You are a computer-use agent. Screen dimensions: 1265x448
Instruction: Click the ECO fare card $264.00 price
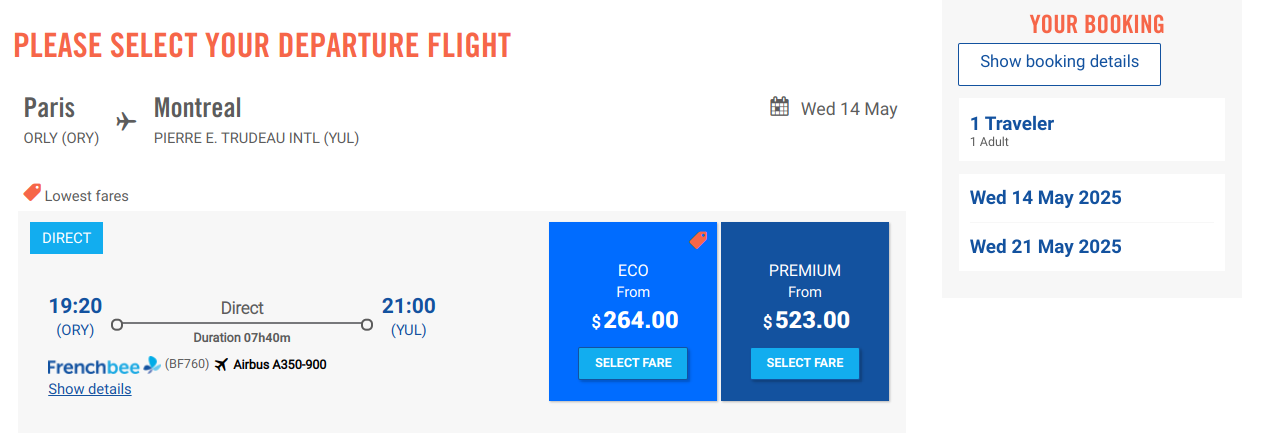coord(635,321)
